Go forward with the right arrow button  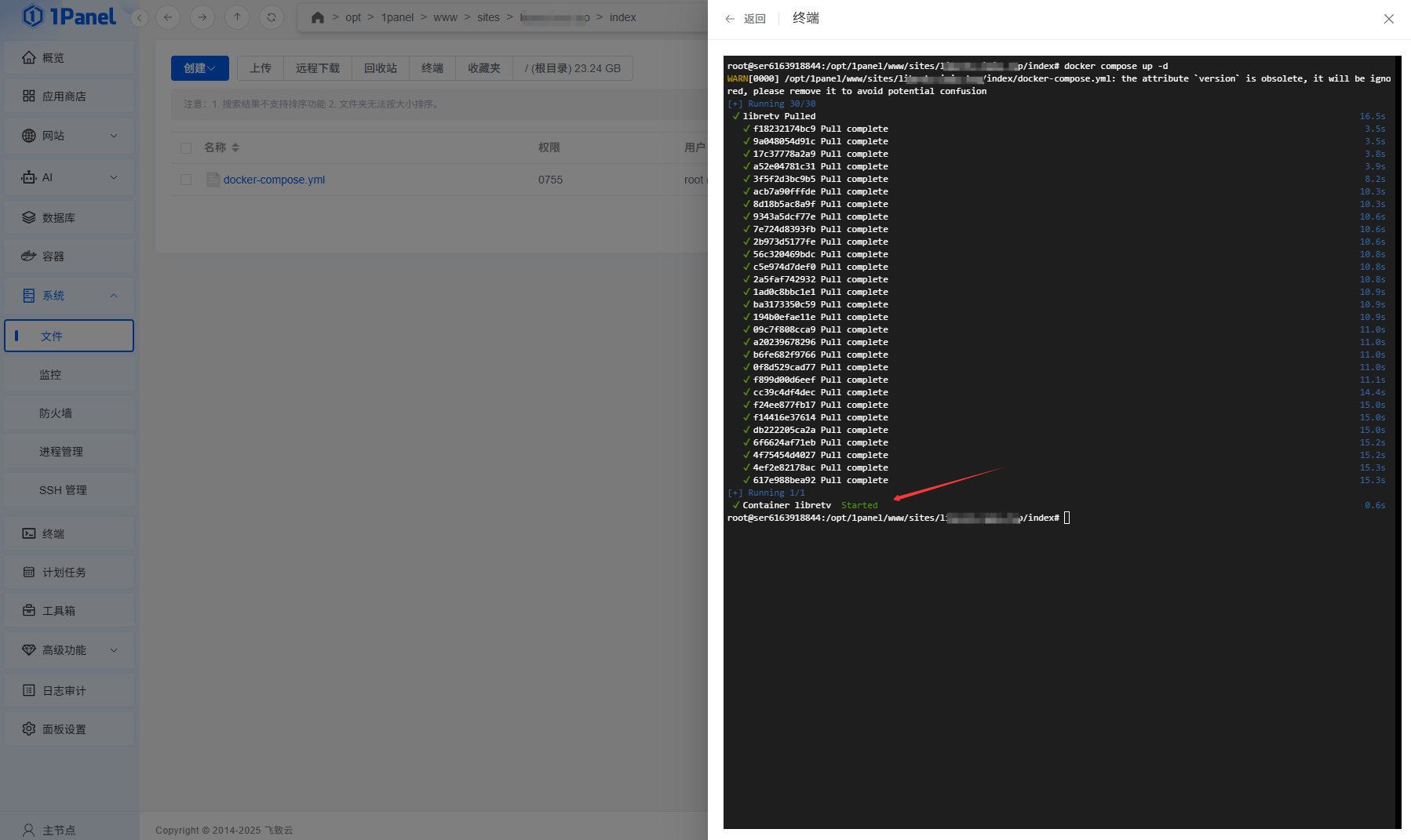coord(202,17)
